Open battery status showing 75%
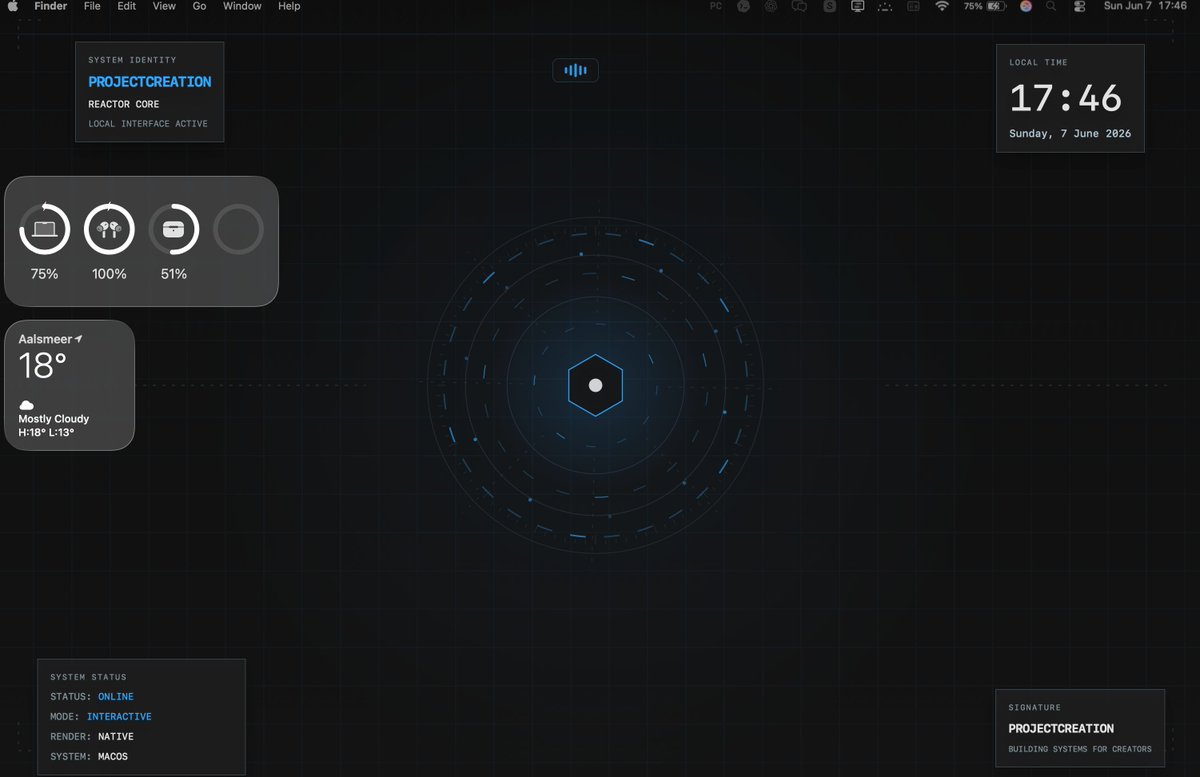The width and height of the screenshot is (1200, 777). click(x=984, y=6)
